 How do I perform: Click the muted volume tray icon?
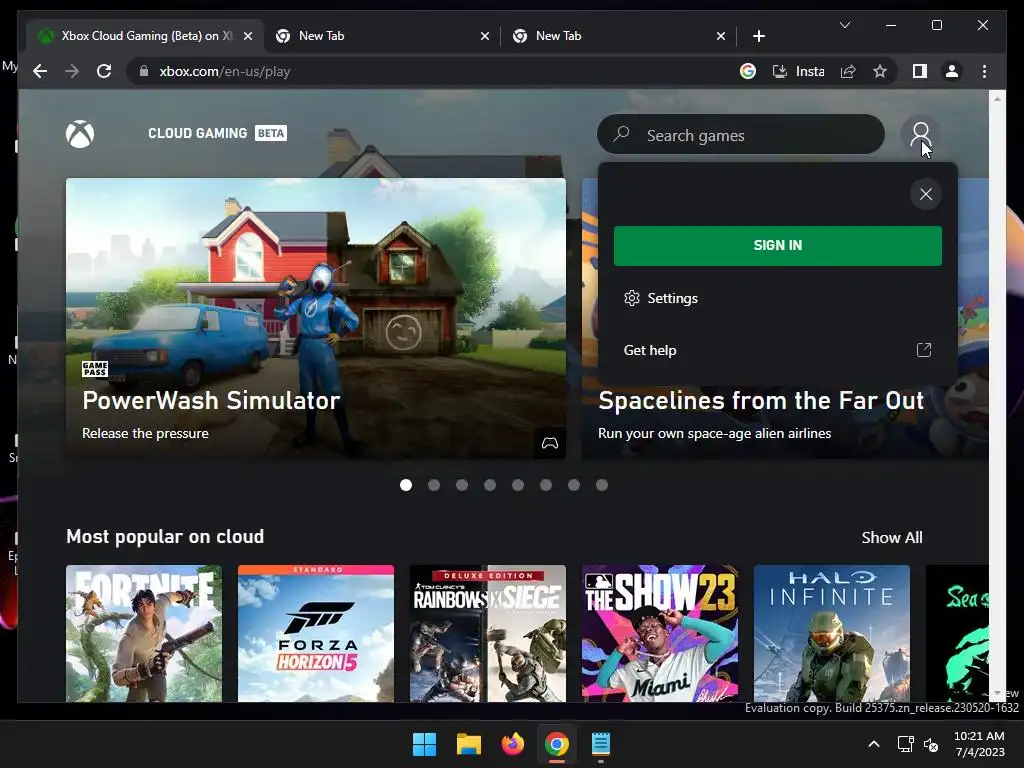(x=931, y=744)
